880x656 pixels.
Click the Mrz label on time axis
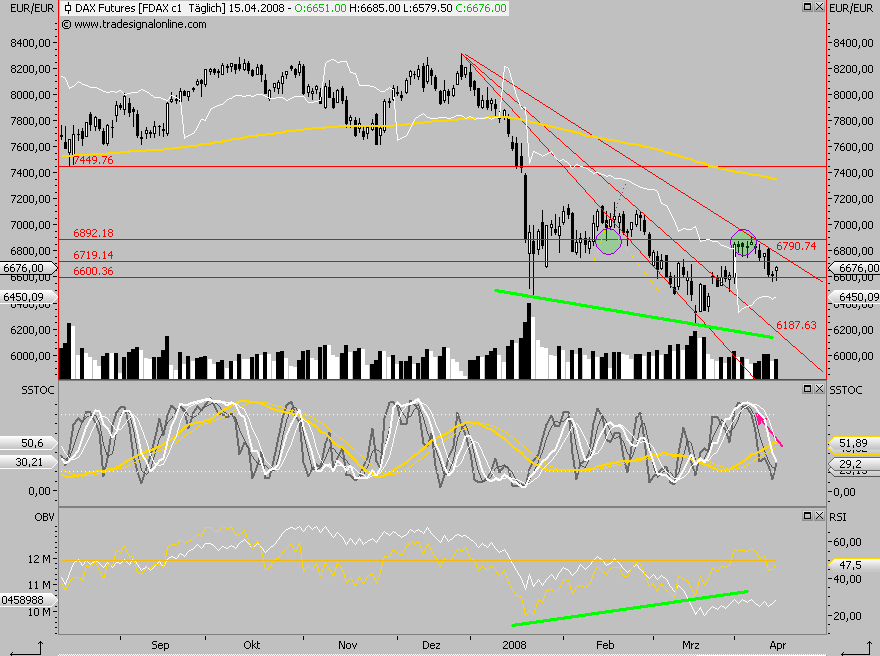[x=691, y=645]
